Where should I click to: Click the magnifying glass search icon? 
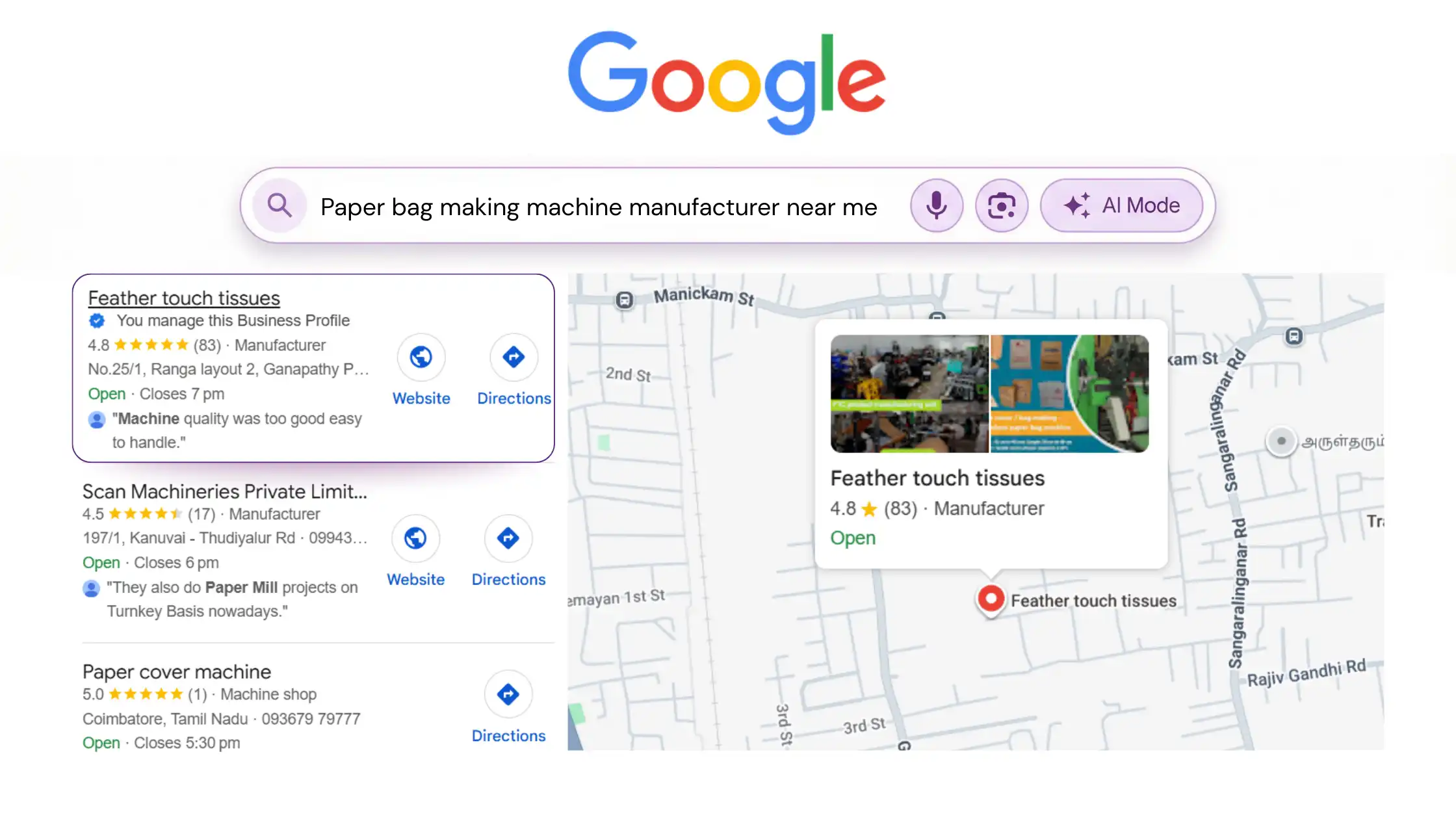pyautogui.click(x=279, y=205)
